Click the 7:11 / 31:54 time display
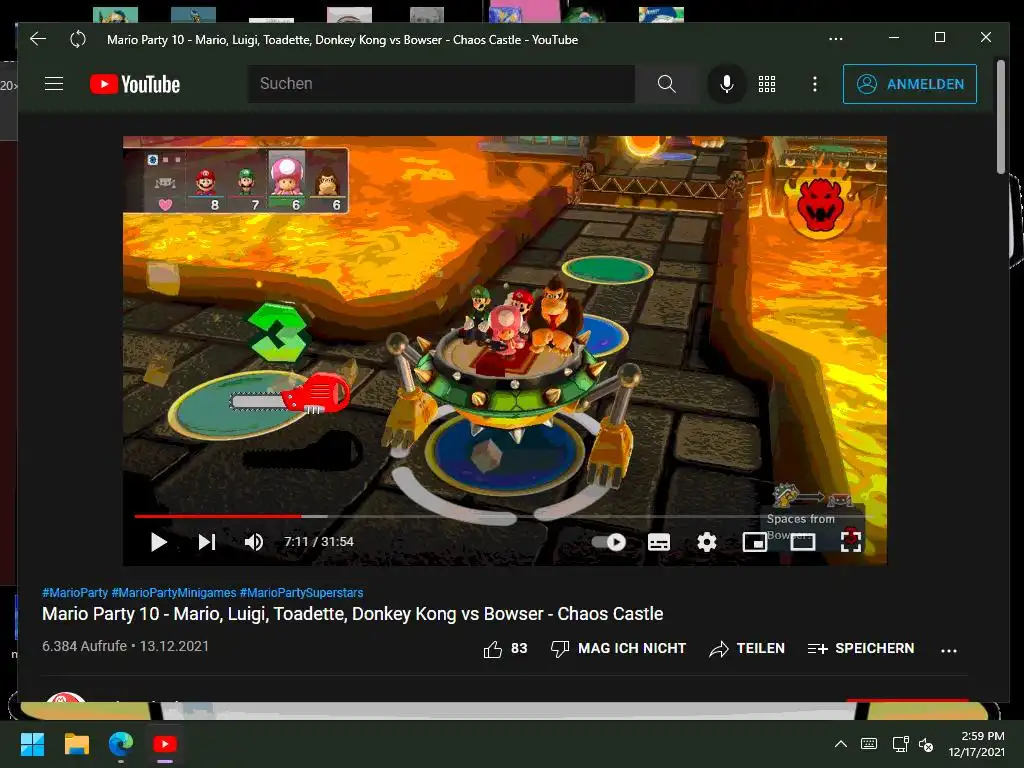Screen dimensions: 1024x768 pyautogui.click(x=319, y=542)
